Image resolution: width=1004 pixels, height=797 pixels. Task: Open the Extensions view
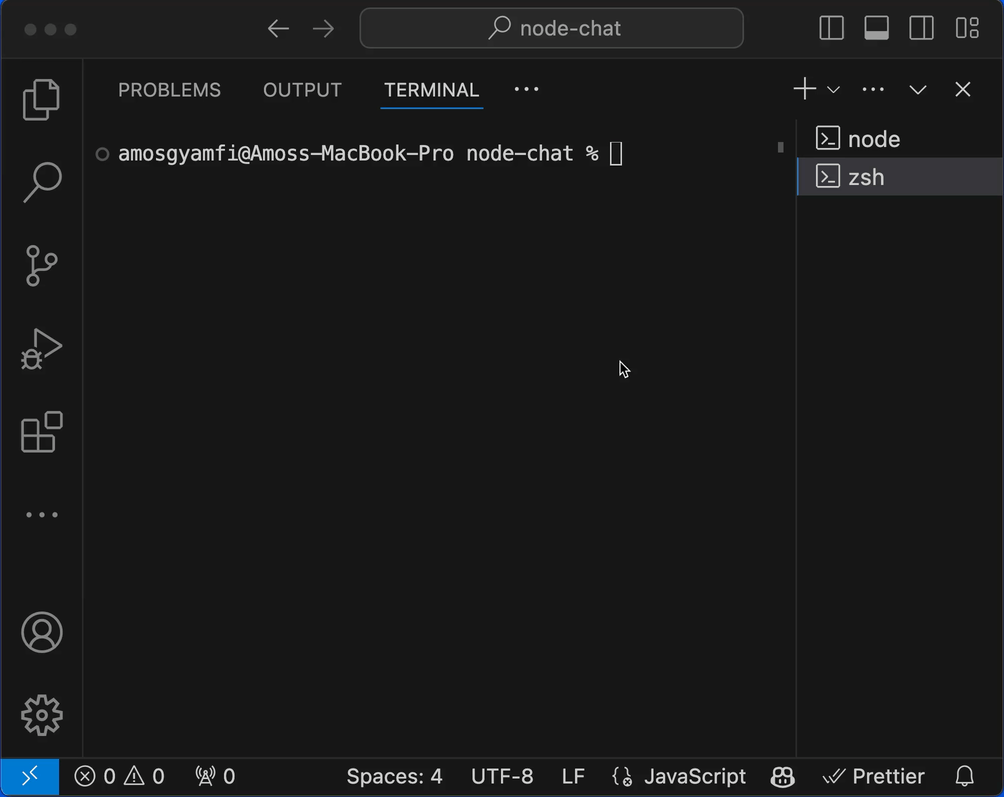coord(41,432)
